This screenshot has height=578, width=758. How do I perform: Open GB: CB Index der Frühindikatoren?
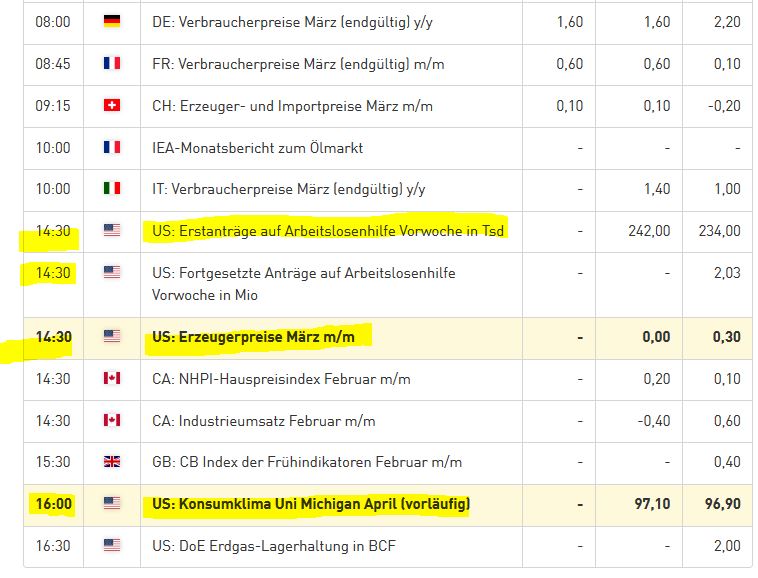click(307, 462)
